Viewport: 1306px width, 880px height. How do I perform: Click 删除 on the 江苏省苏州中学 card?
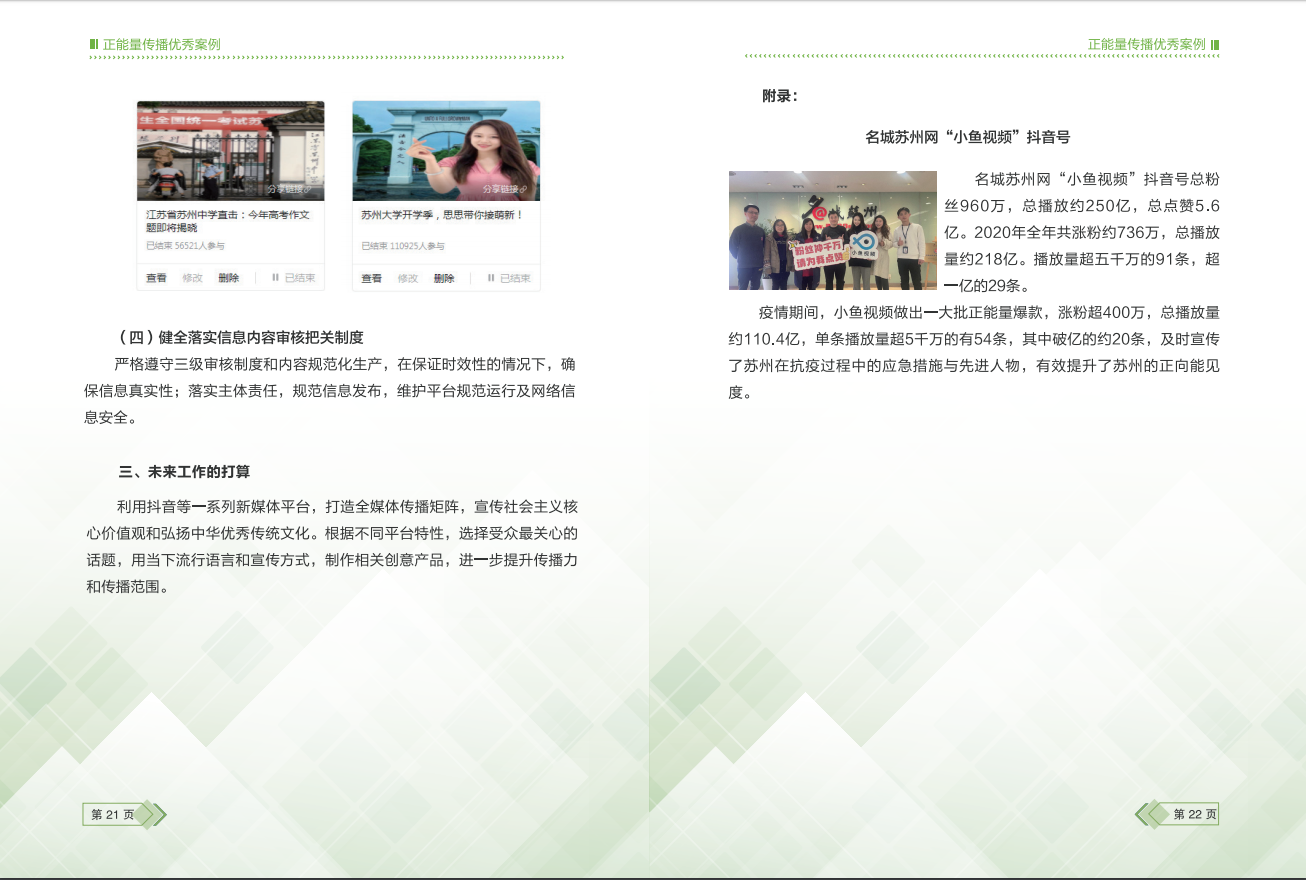[x=229, y=278]
